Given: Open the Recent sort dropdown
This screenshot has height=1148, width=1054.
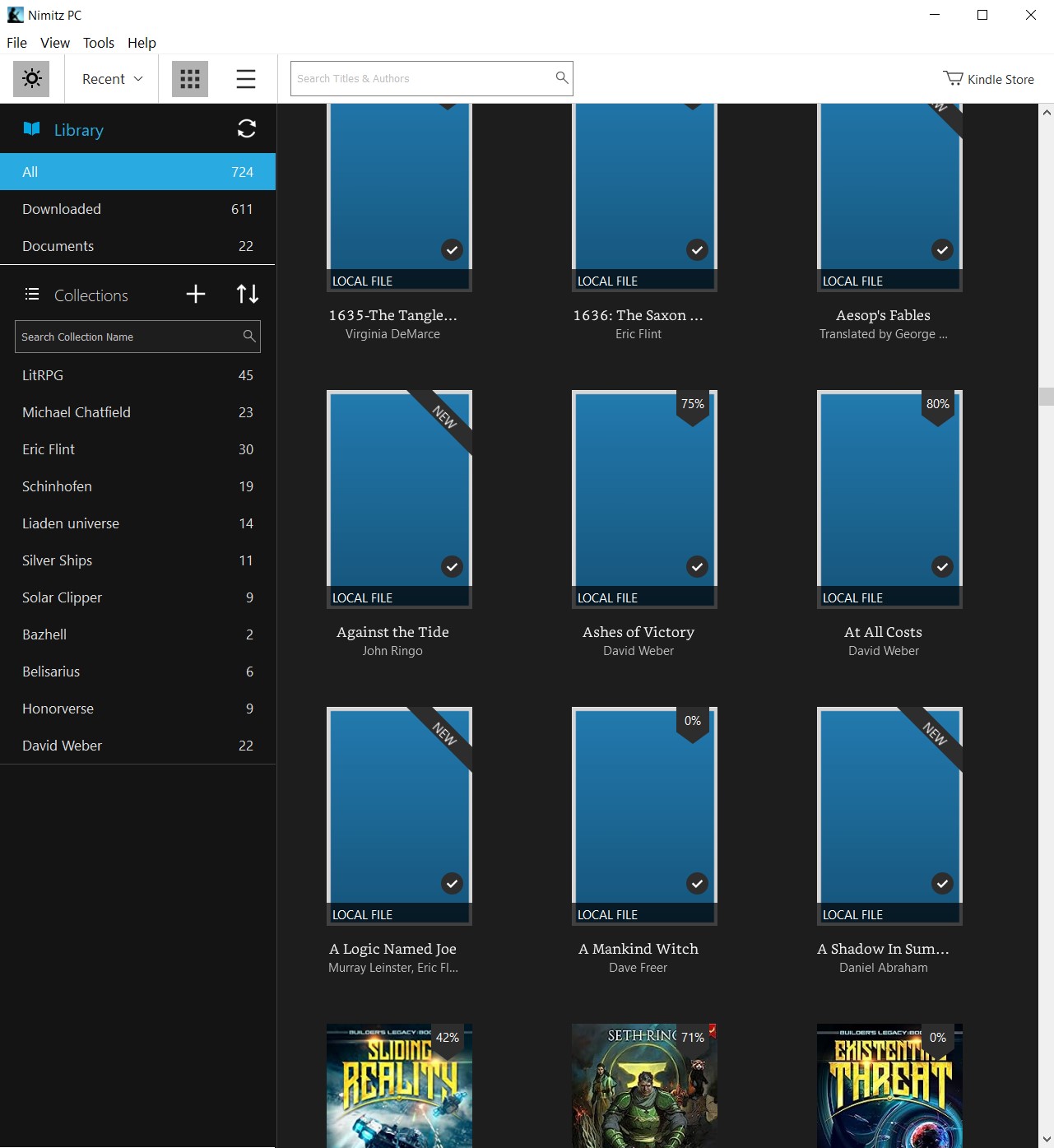Looking at the screenshot, I should [110, 78].
